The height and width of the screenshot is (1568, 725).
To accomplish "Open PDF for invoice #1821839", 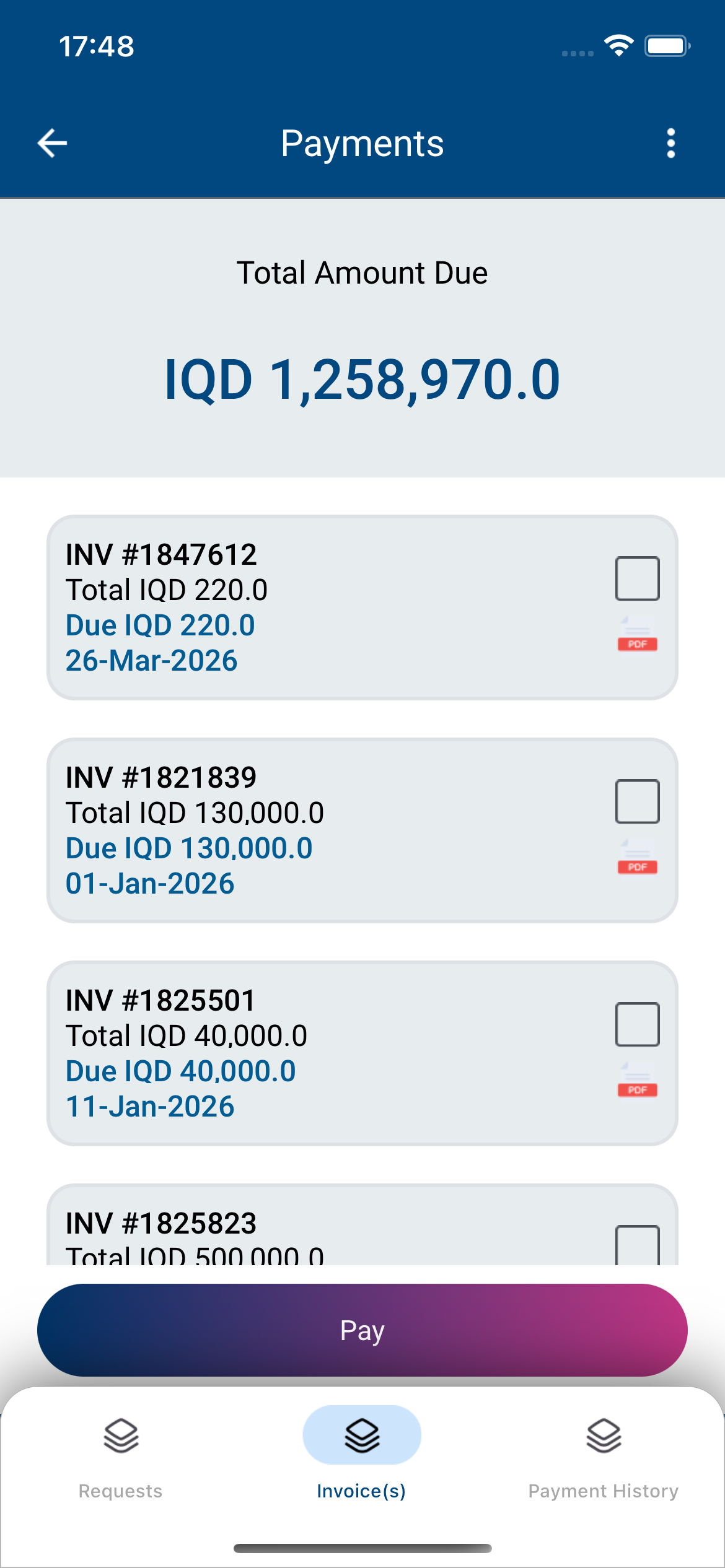I will (x=637, y=857).
